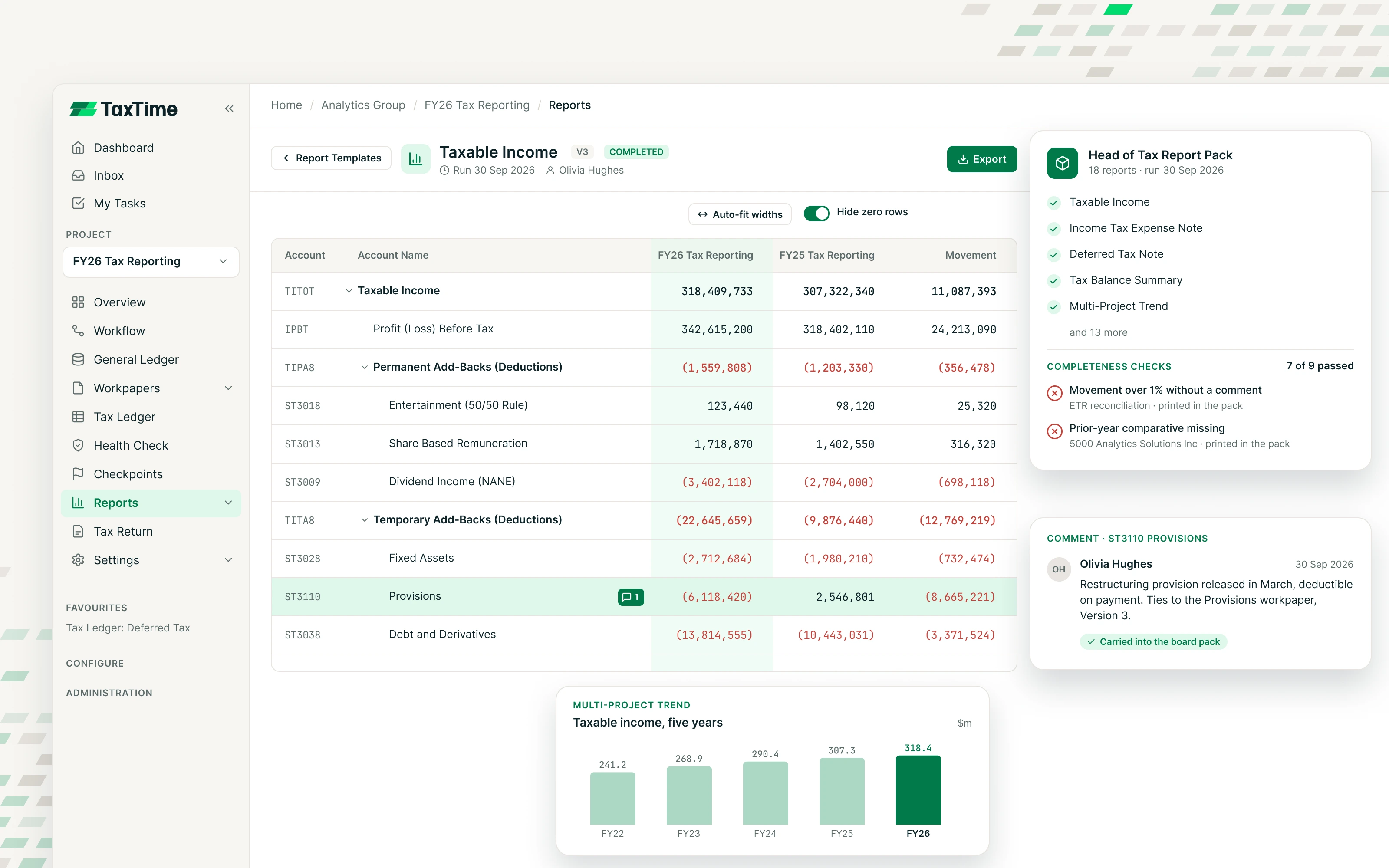
Task: Click the Settings gear icon
Action: pos(78,560)
